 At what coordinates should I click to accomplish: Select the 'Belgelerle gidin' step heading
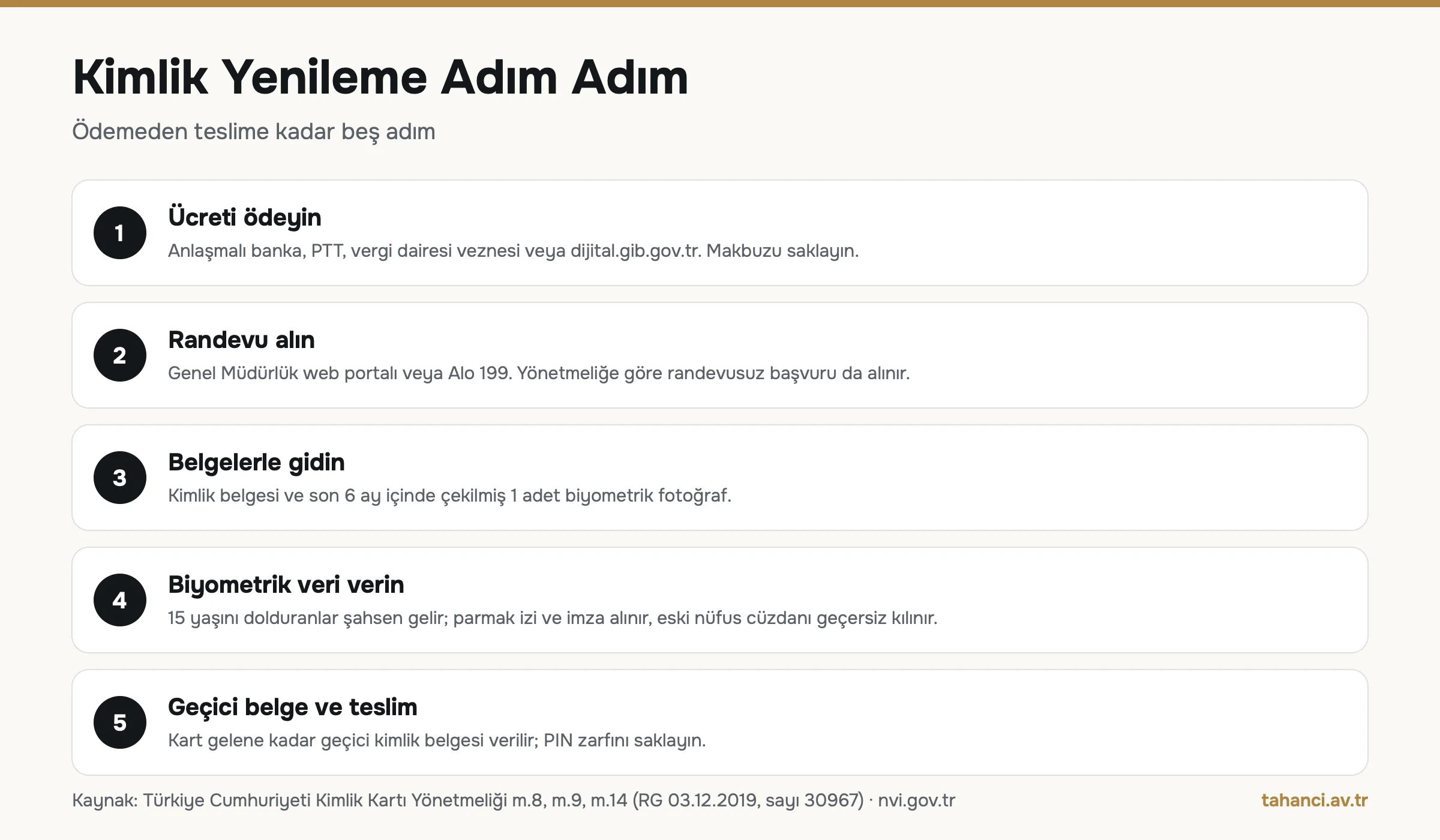[256, 463]
